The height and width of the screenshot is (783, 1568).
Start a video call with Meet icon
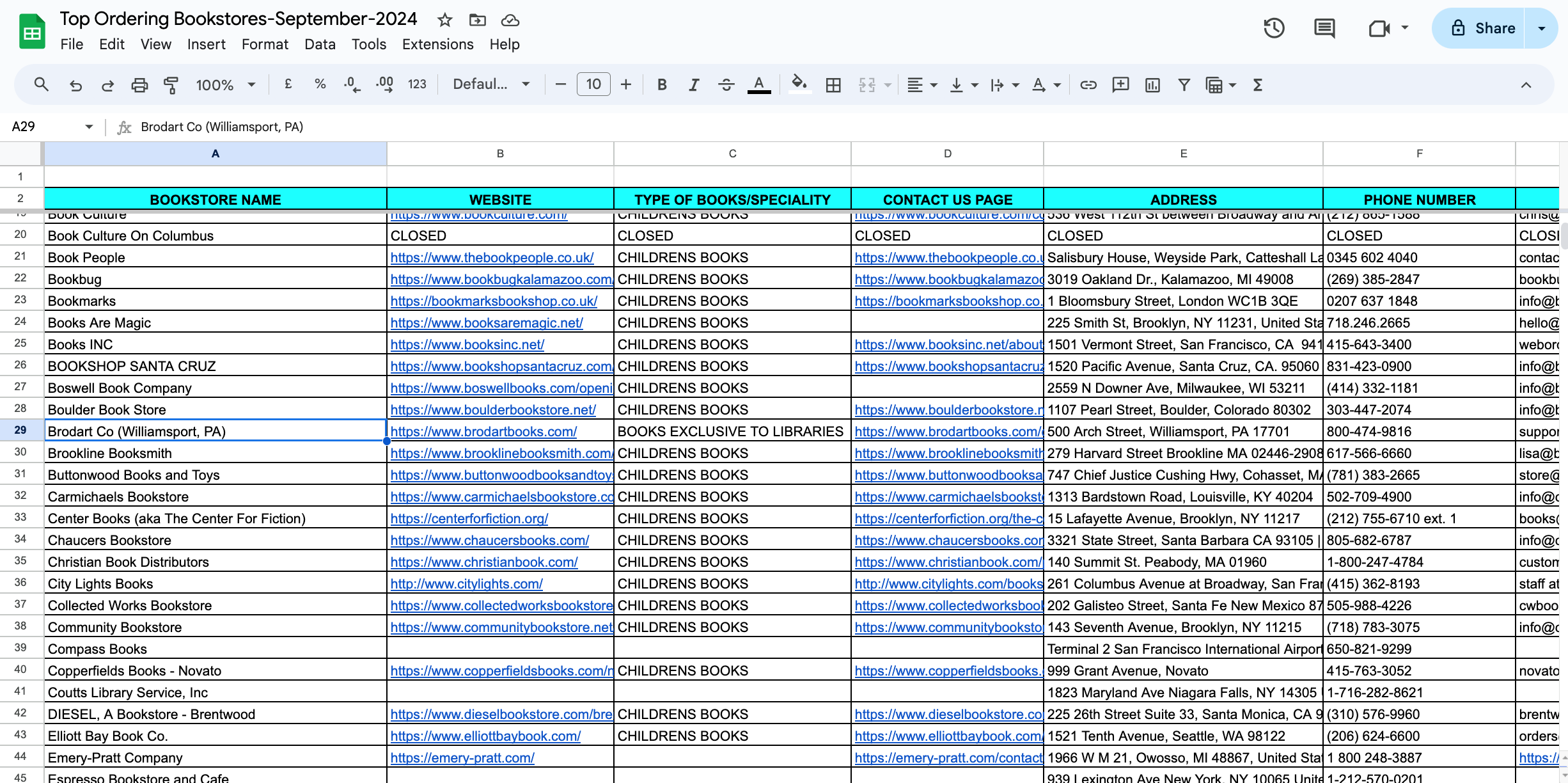[x=1379, y=28]
